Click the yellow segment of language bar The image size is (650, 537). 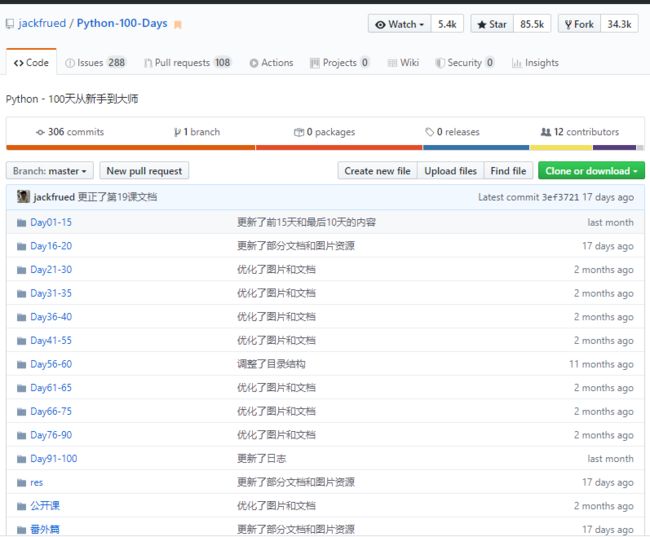pyautogui.click(x=561, y=147)
